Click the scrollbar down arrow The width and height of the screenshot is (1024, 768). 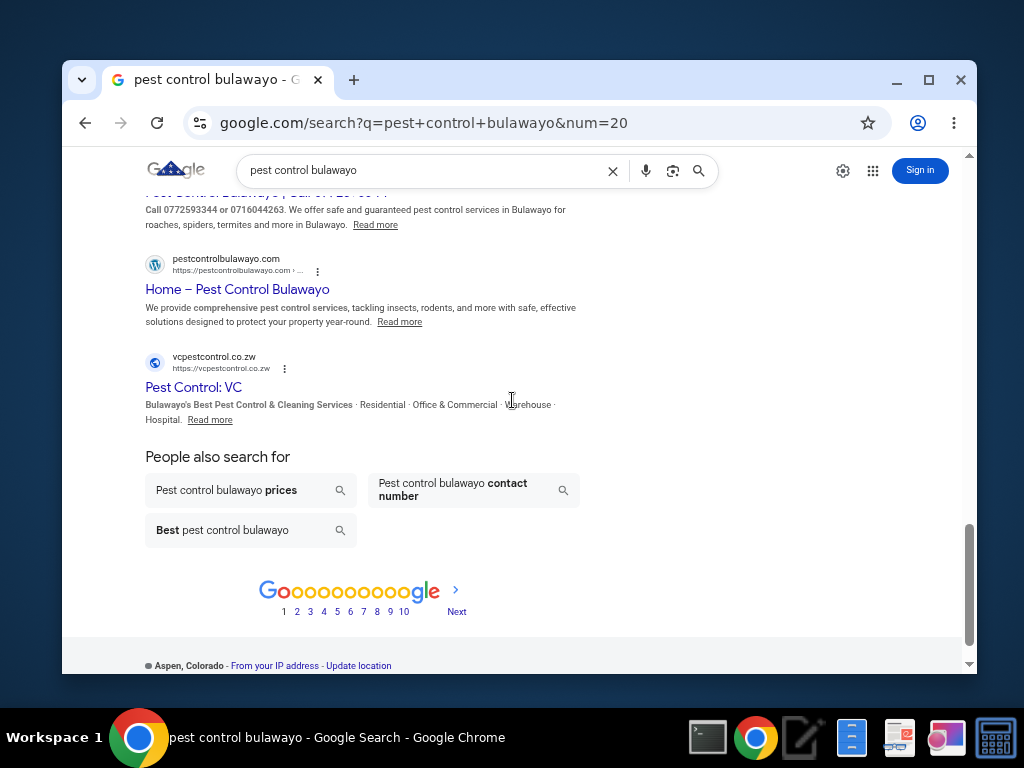pyautogui.click(x=969, y=664)
